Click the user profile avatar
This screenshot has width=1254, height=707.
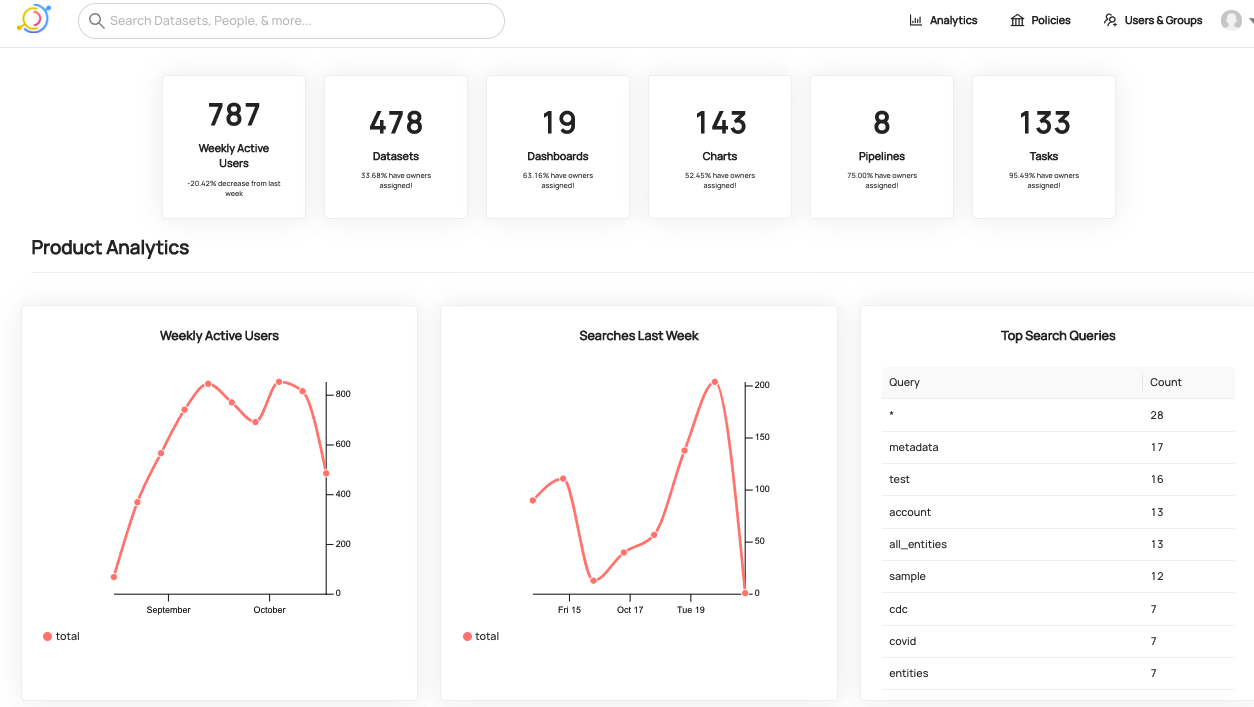[1231, 20]
